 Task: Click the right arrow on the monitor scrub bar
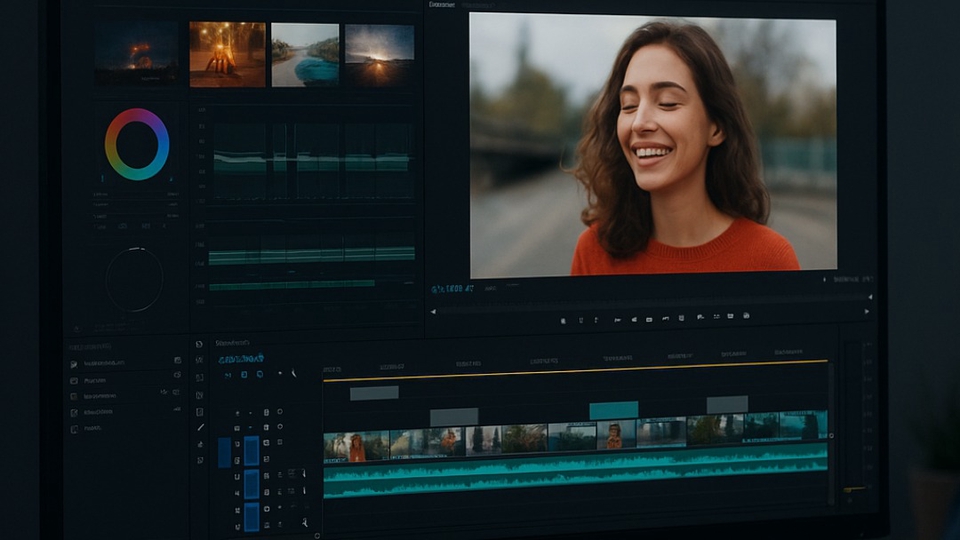[x=866, y=312]
